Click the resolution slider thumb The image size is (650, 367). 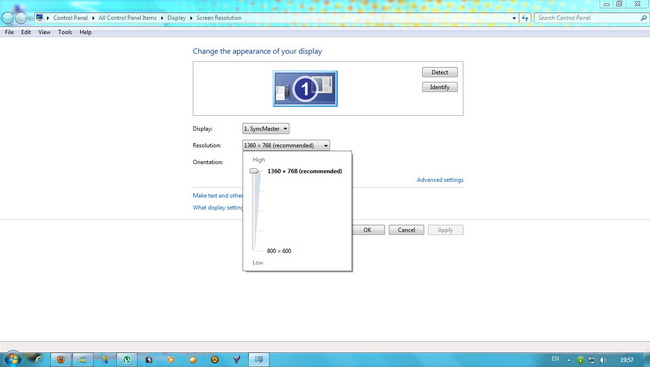pyautogui.click(x=254, y=171)
